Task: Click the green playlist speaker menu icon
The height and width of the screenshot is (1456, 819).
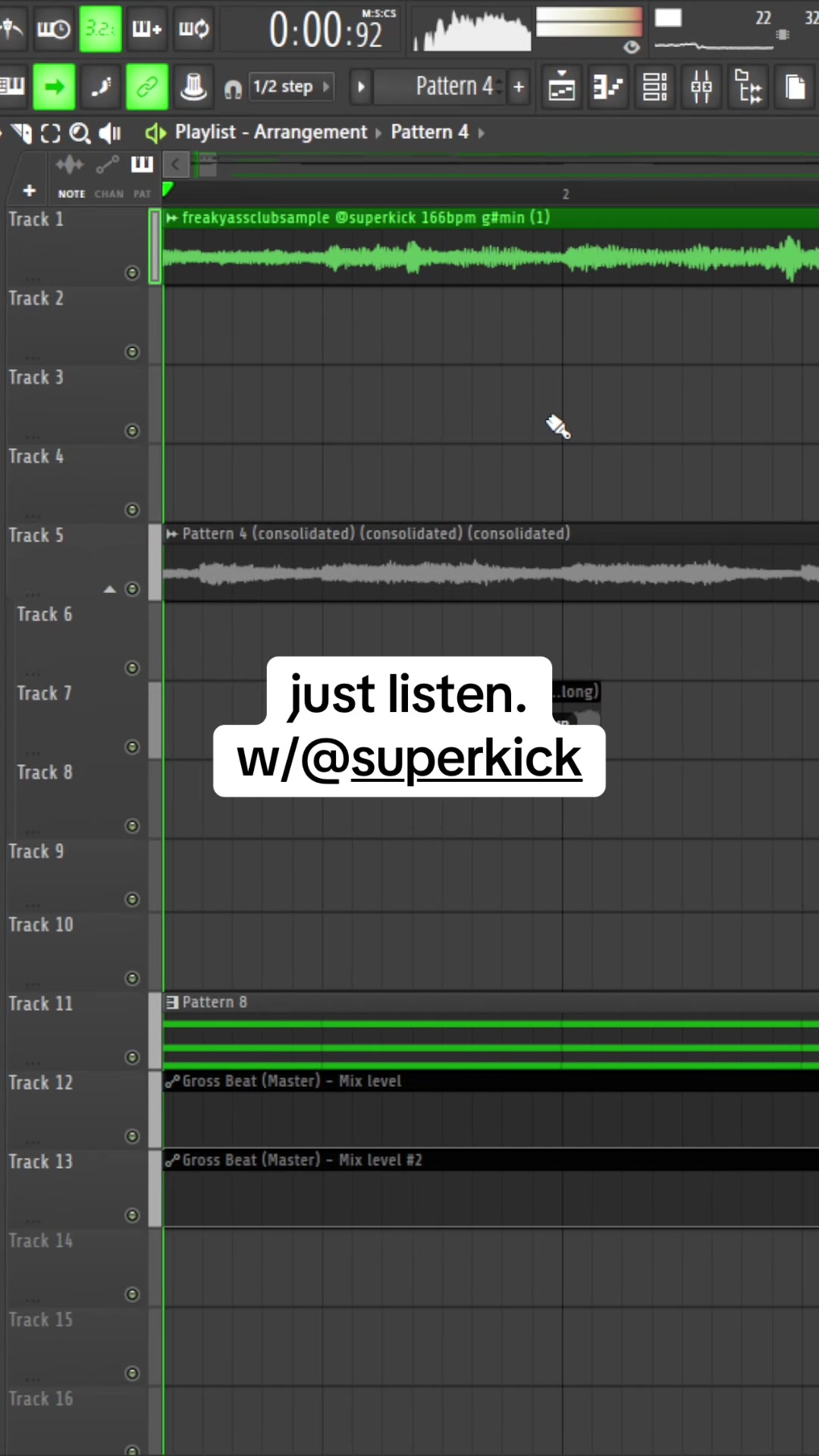Action: (155, 133)
